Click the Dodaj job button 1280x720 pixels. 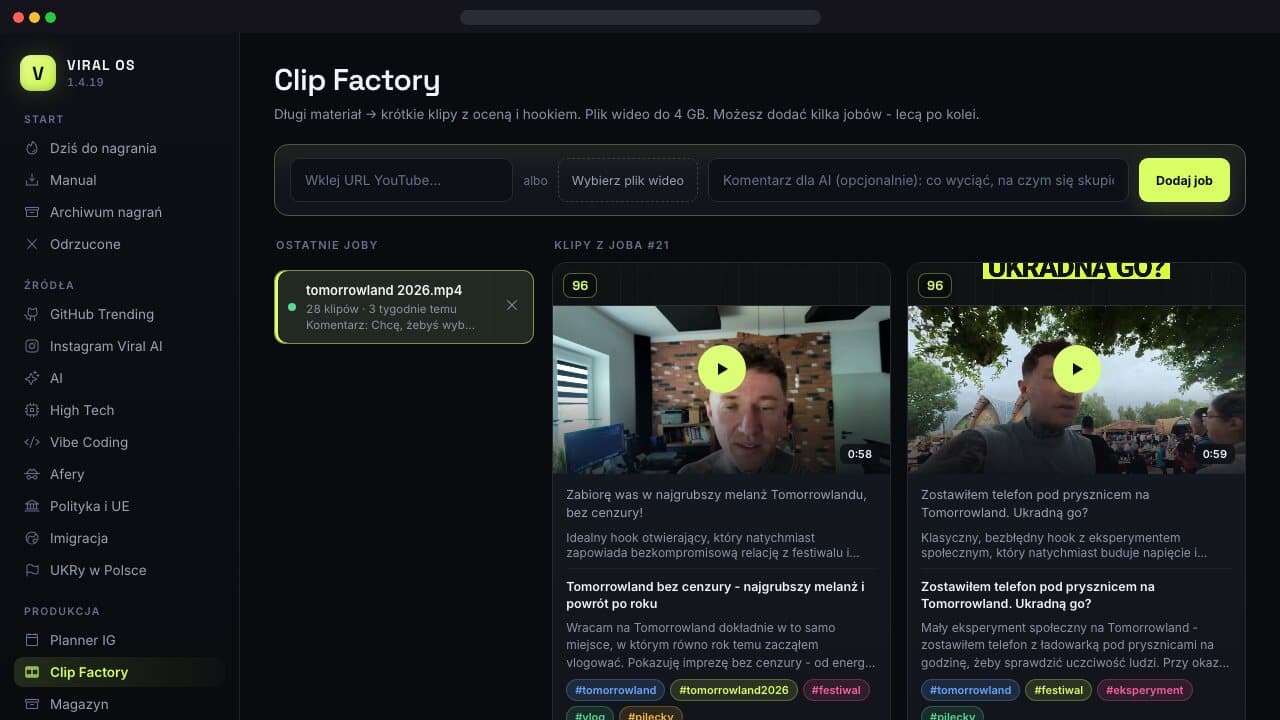click(1184, 180)
